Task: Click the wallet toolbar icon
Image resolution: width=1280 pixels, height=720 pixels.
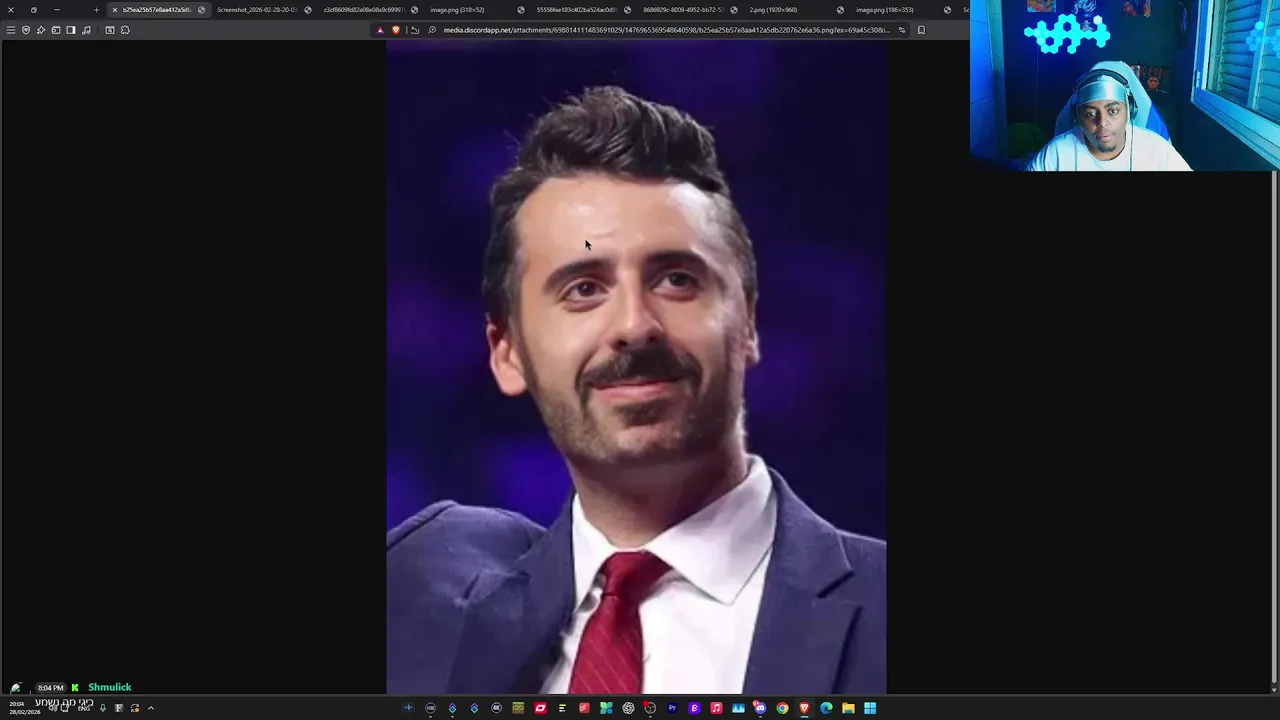Action: pos(55,30)
